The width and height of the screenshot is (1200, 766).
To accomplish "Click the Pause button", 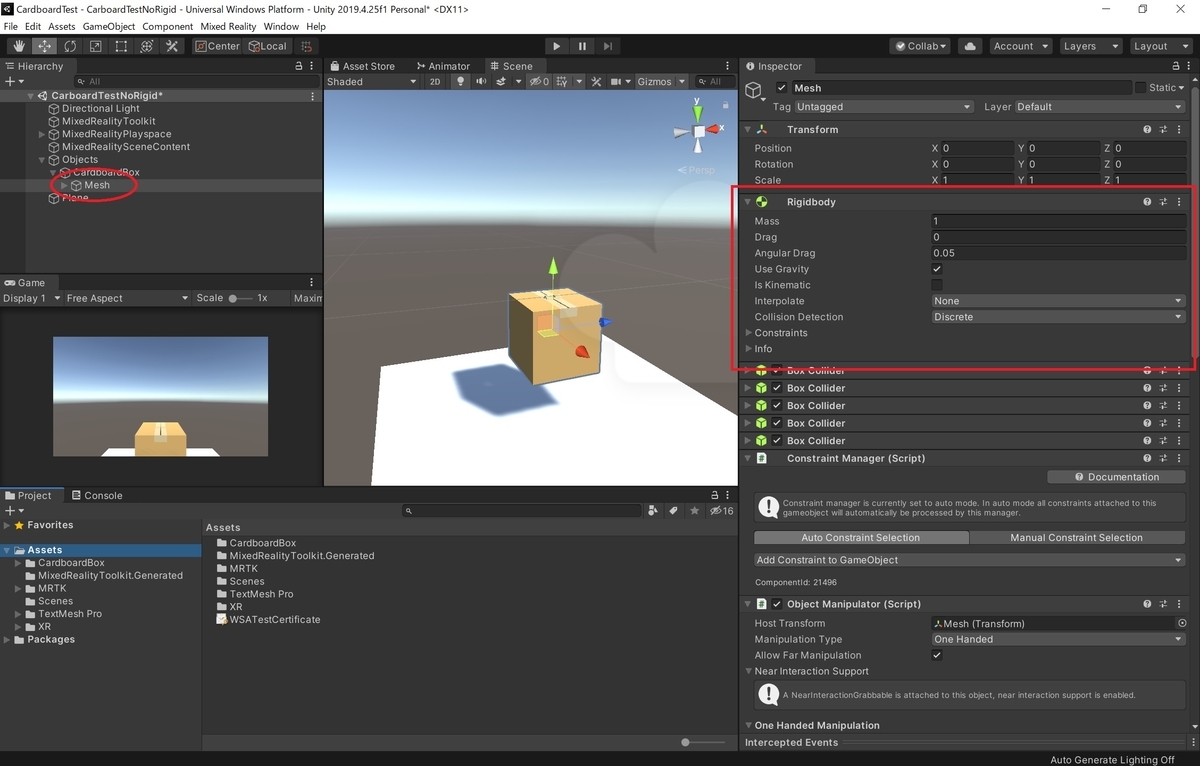I will point(582,46).
